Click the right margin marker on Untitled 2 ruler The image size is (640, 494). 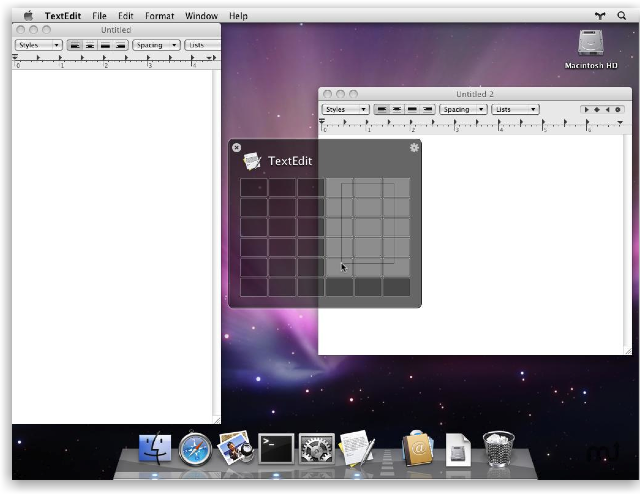[x=620, y=122]
